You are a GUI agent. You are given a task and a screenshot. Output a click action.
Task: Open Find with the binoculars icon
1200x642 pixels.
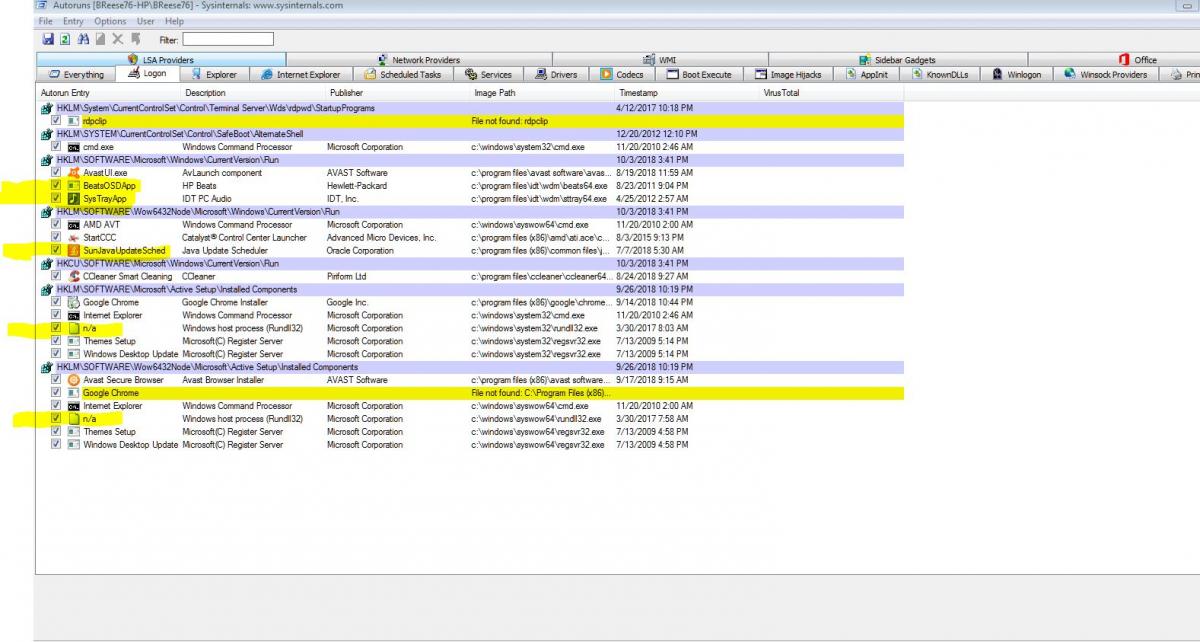83,39
